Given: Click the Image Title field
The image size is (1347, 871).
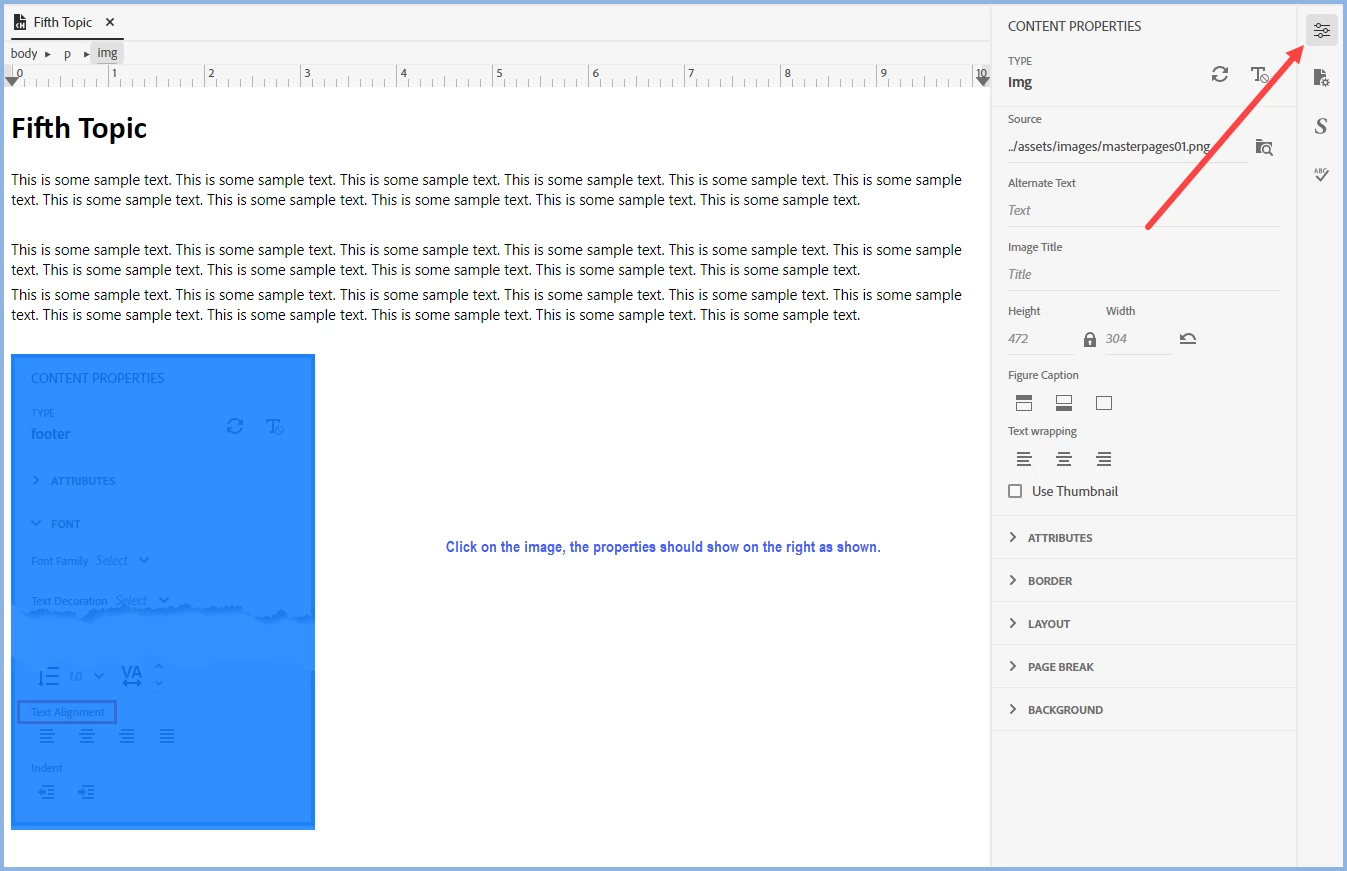Looking at the screenshot, I should click(1144, 274).
